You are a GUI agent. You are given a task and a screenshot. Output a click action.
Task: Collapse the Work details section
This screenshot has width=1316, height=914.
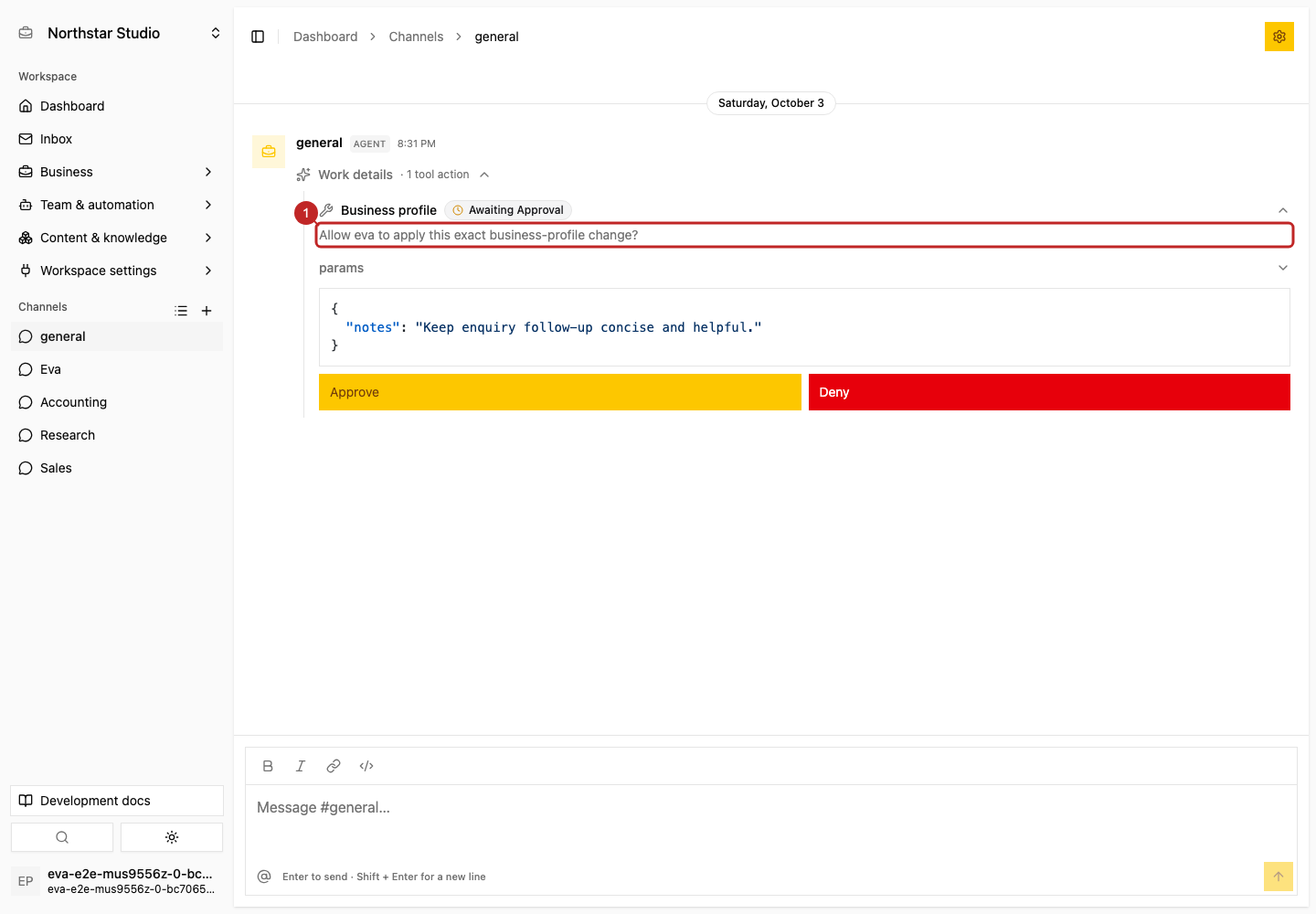click(393, 175)
